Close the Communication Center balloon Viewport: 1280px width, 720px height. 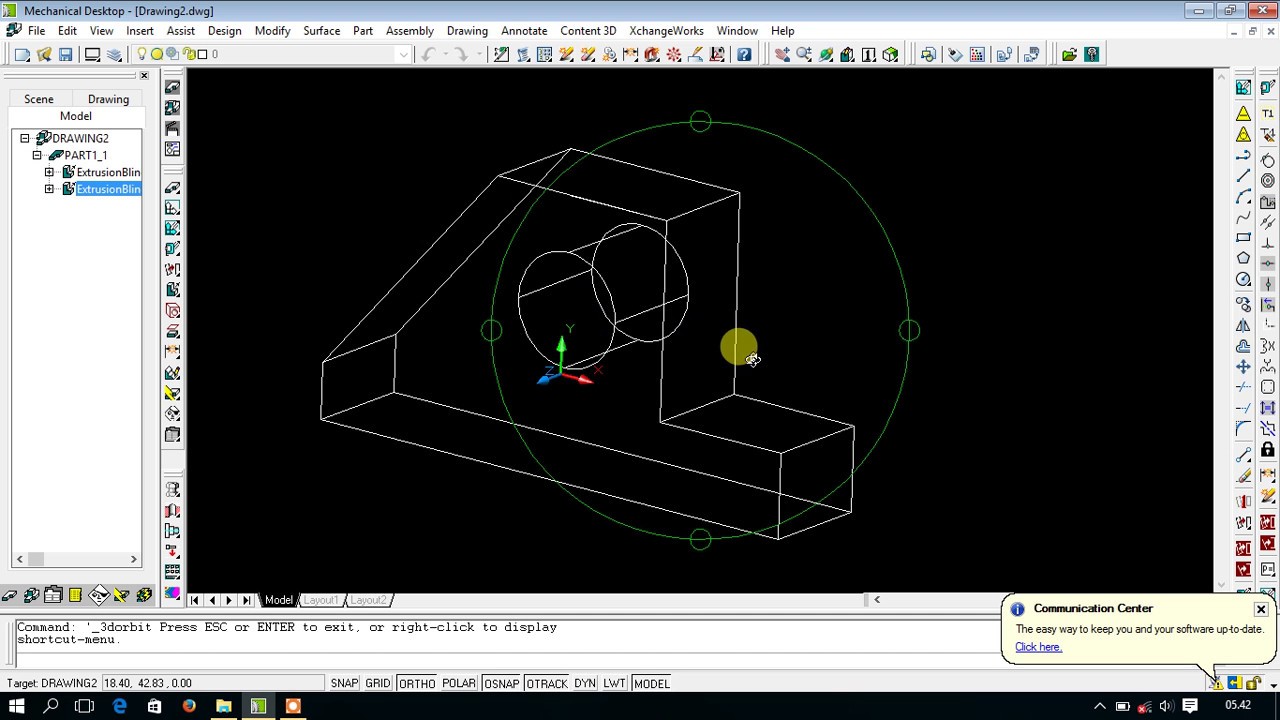coord(1261,609)
